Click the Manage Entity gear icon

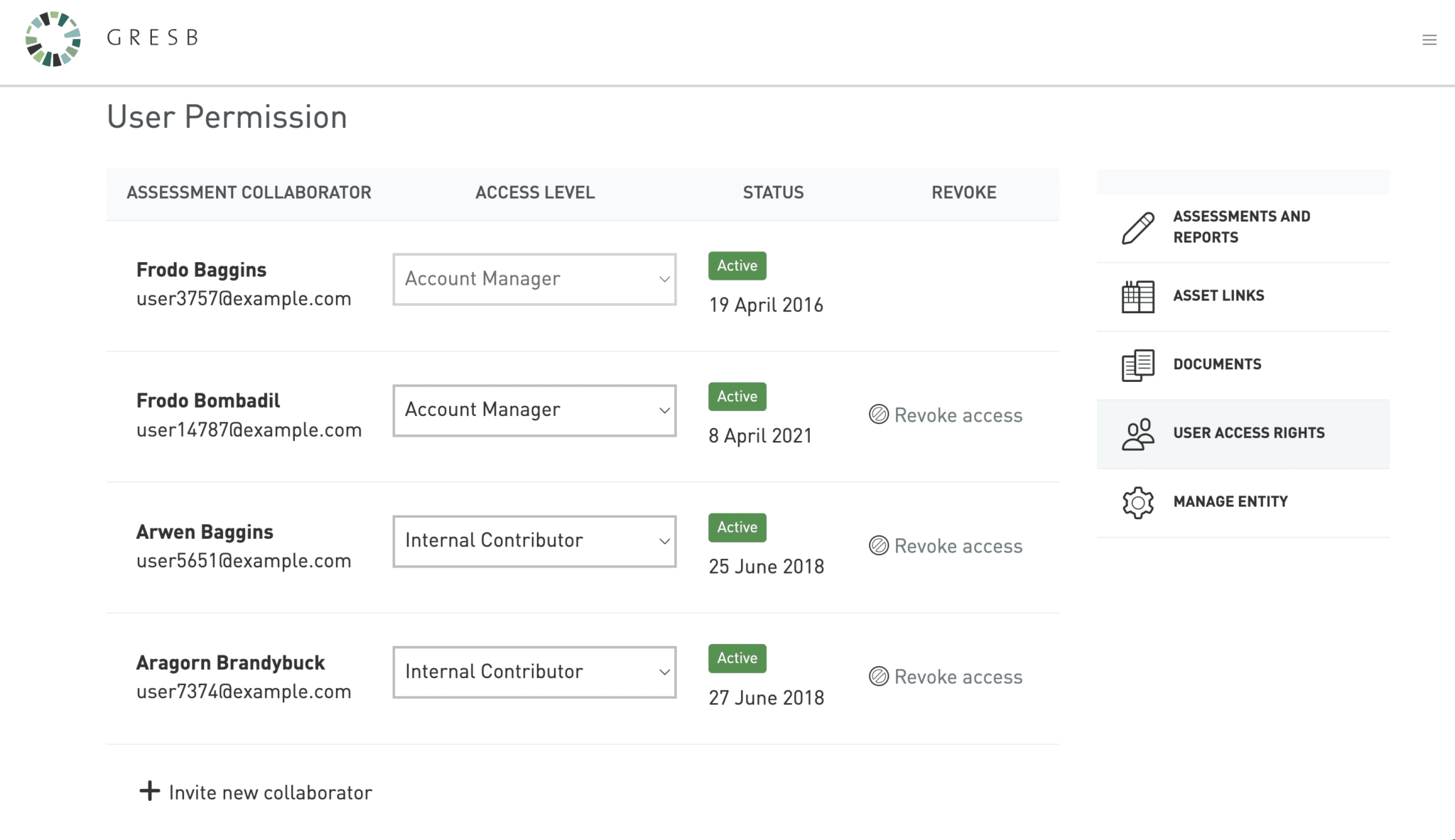(1137, 502)
